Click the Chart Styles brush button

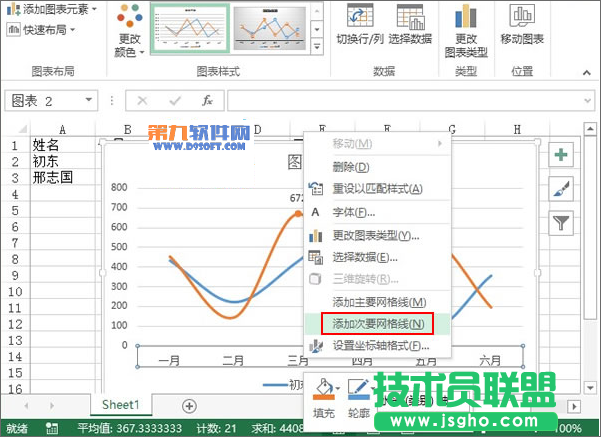pos(561,189)
